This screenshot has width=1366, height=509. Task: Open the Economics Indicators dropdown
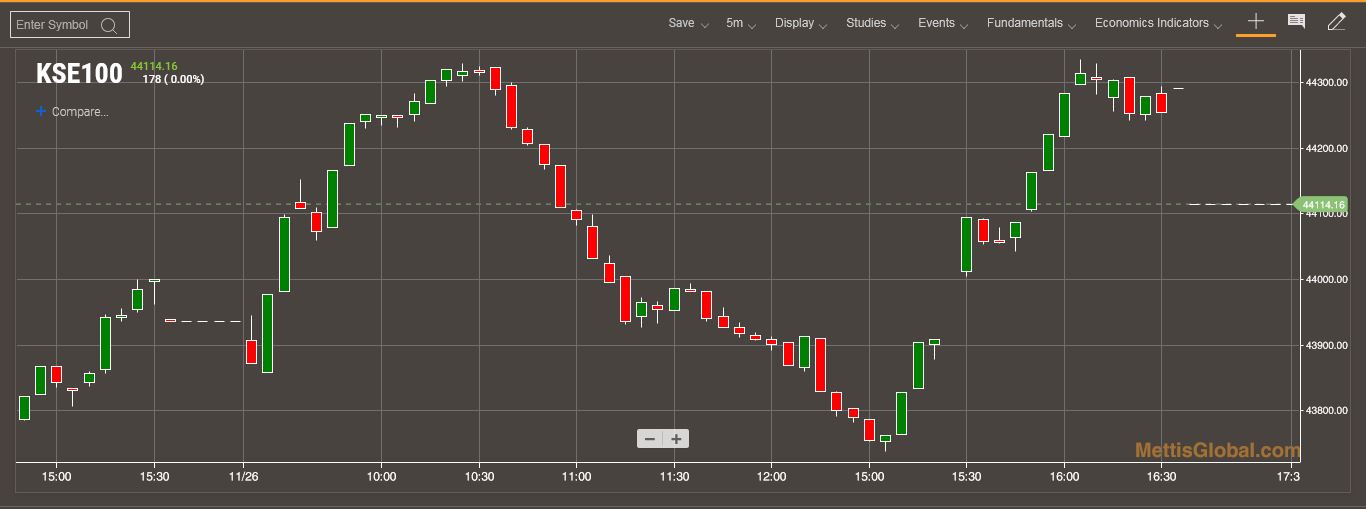1158,23
